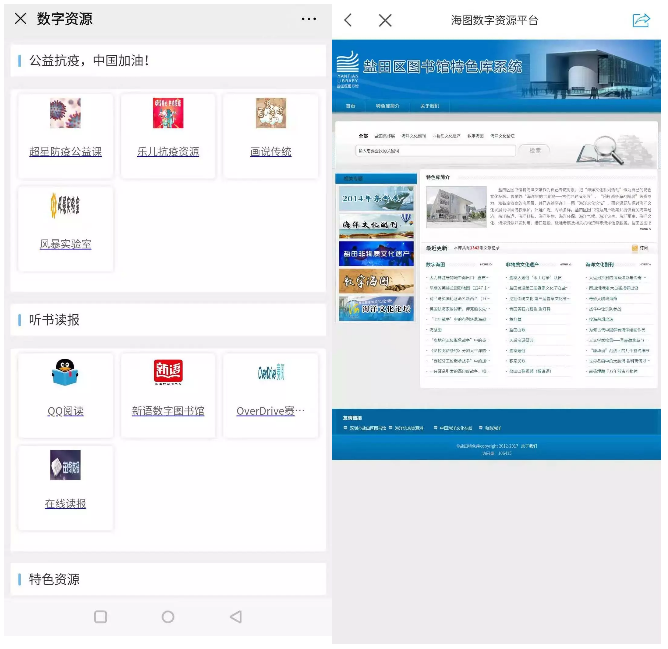The width and height of the screenshot is (668, 649).
Task: Click the 在线读报 text link
Action: pyautogui.click(x=66, y=504)
